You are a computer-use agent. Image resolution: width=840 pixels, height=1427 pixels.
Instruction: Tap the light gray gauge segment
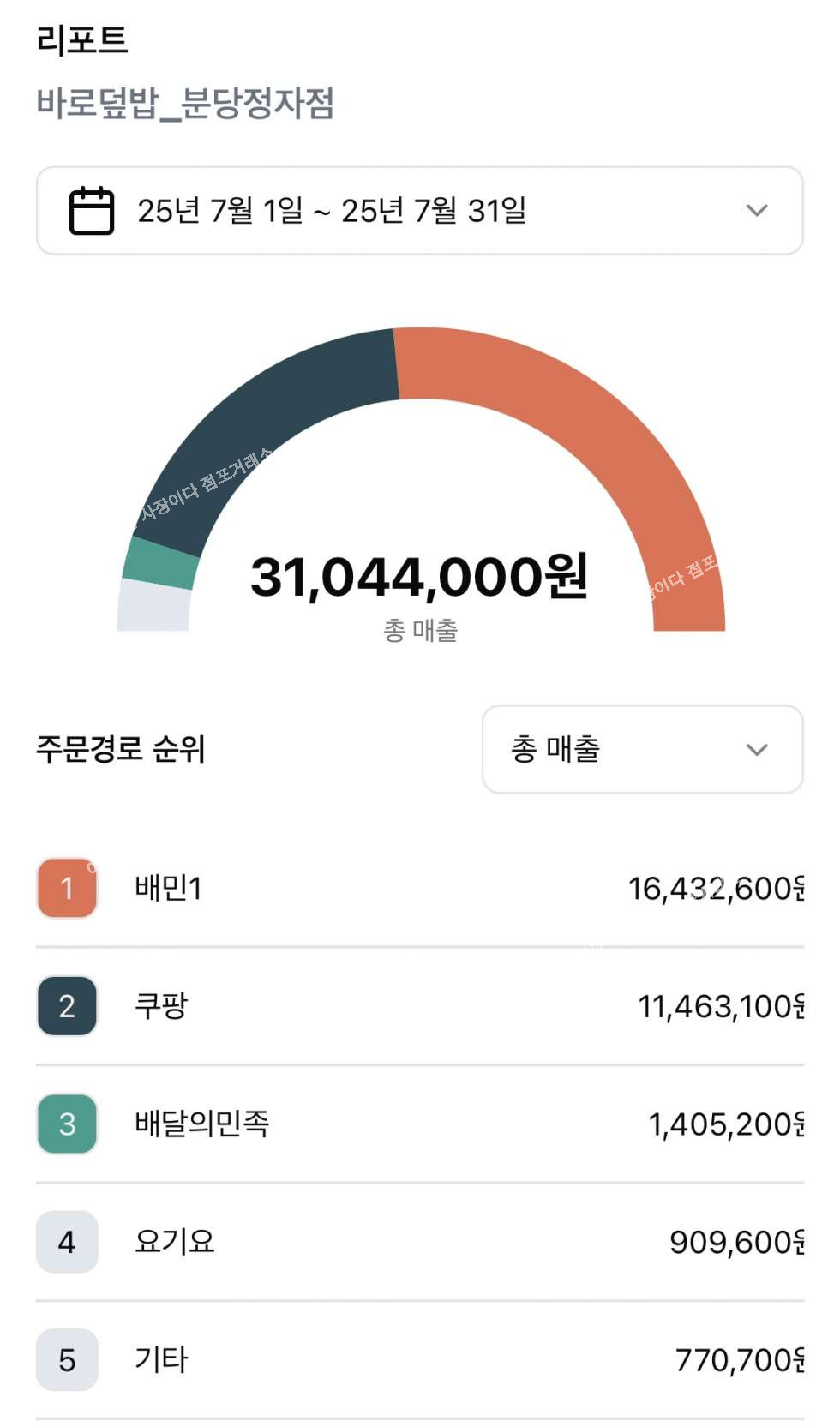pyautogui.click(x=153, y=606)
